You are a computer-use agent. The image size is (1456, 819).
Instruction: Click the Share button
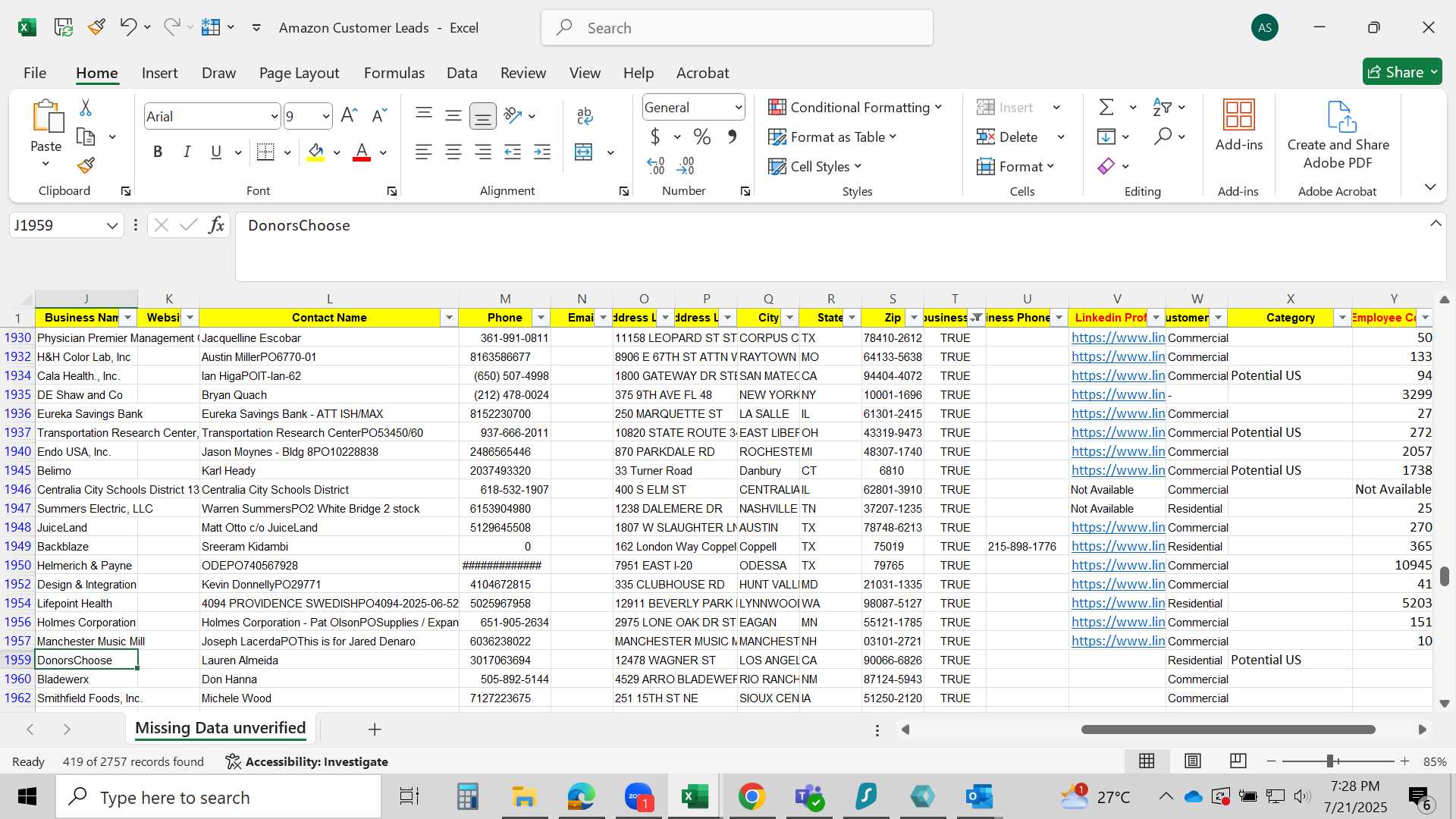click(1402, 72)
